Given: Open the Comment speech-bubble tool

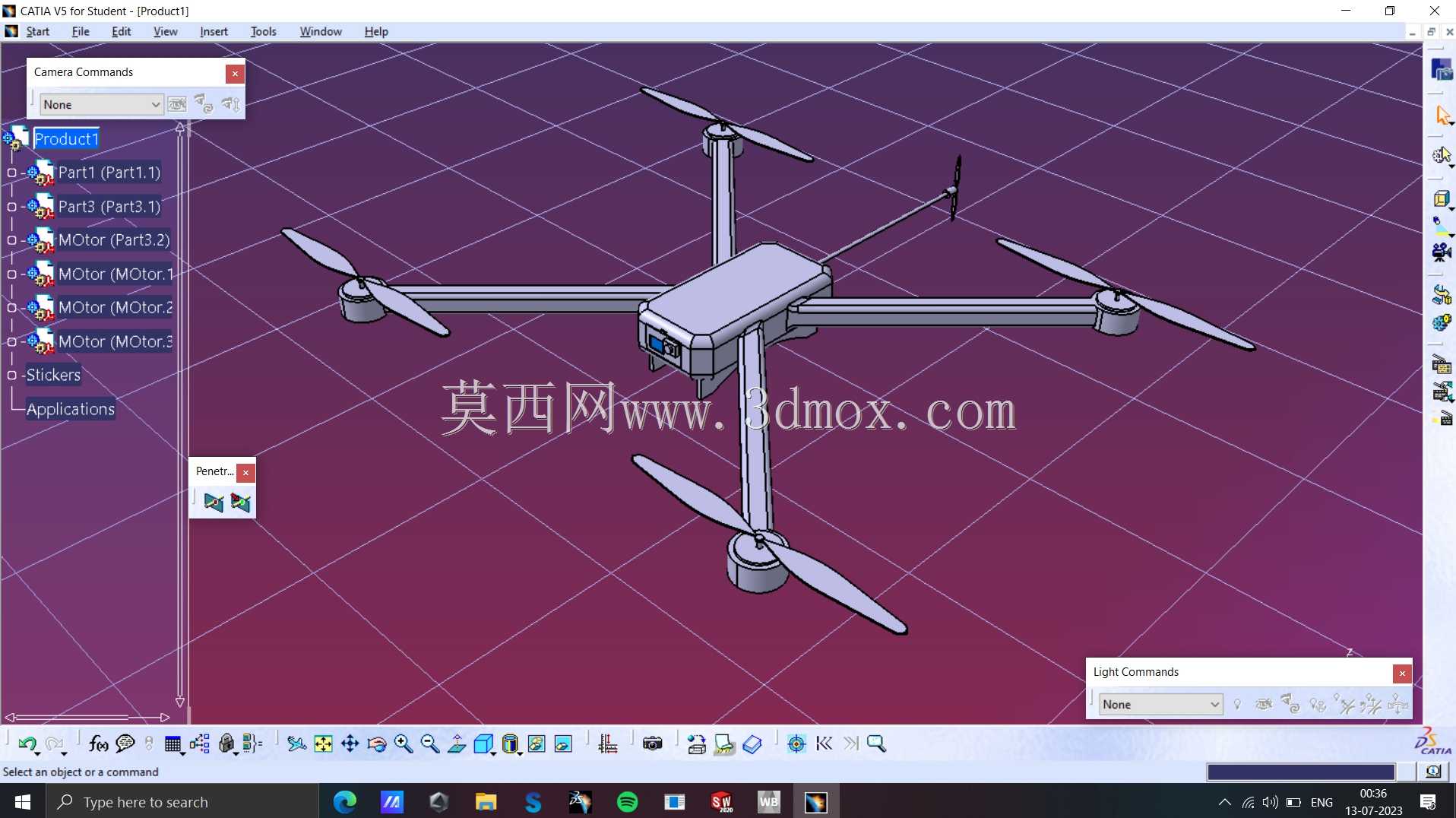Looking at the screenshot, I should click(125, 743).
